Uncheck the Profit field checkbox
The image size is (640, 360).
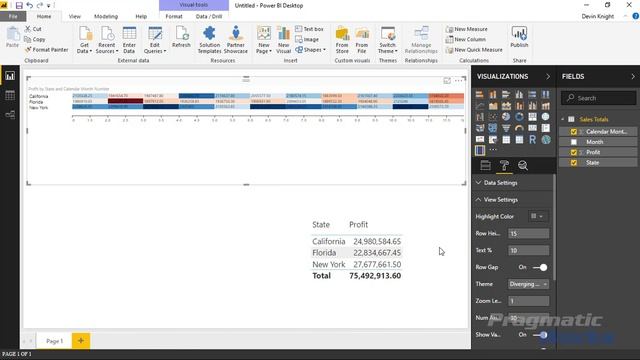pos(574,152)
